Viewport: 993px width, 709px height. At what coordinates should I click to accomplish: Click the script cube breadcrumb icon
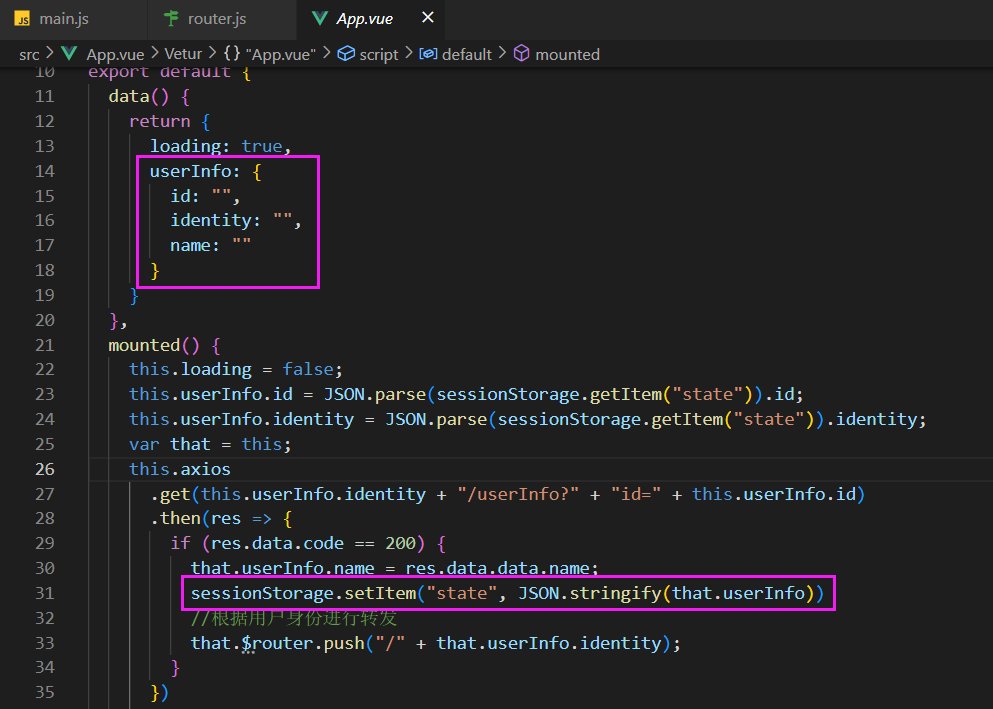[x=346, y=53]
